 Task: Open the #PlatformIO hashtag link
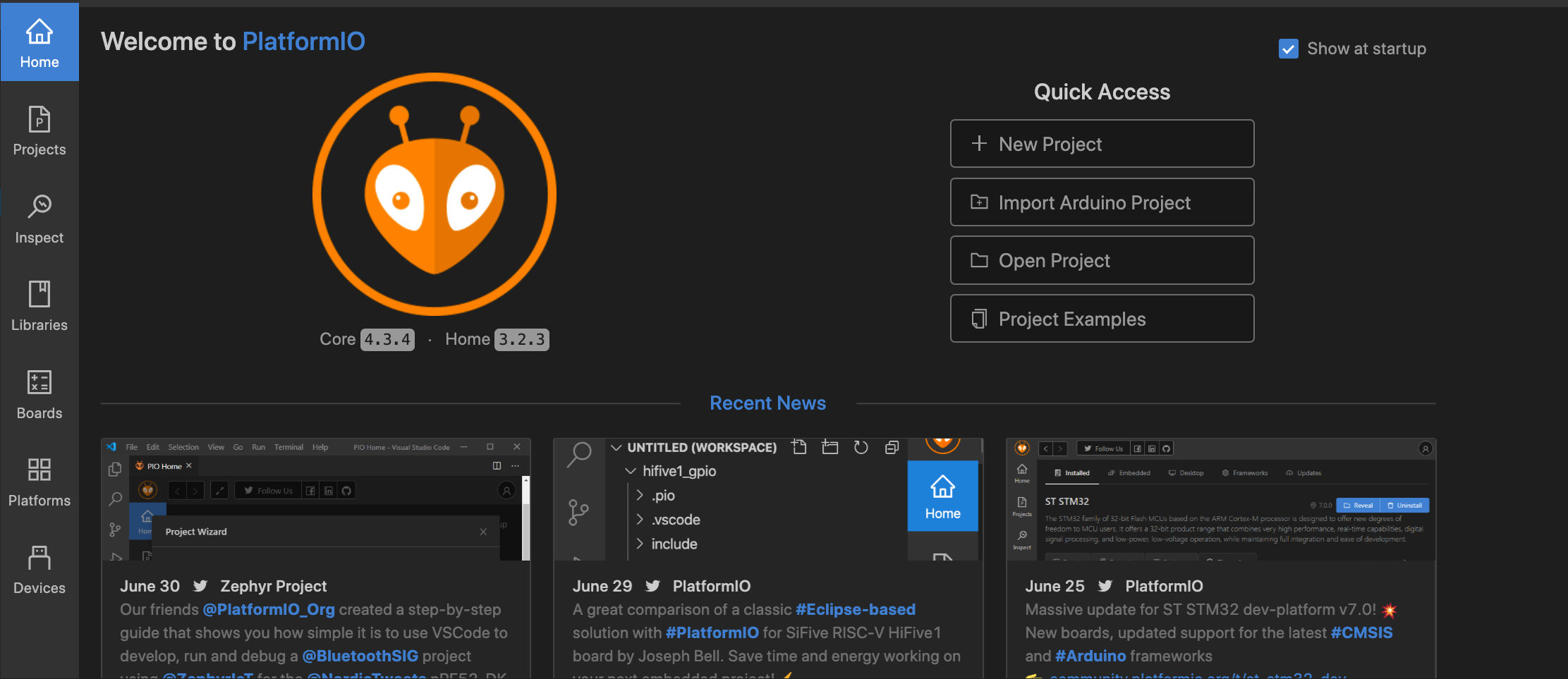[712, 632]
